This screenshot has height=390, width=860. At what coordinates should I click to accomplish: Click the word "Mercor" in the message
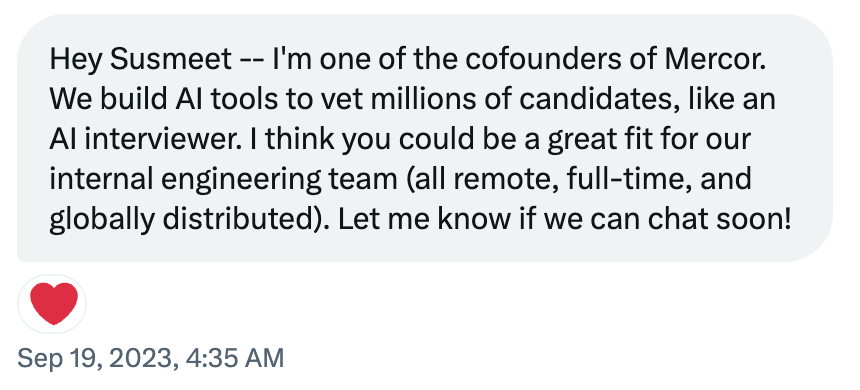coord(714,59)
